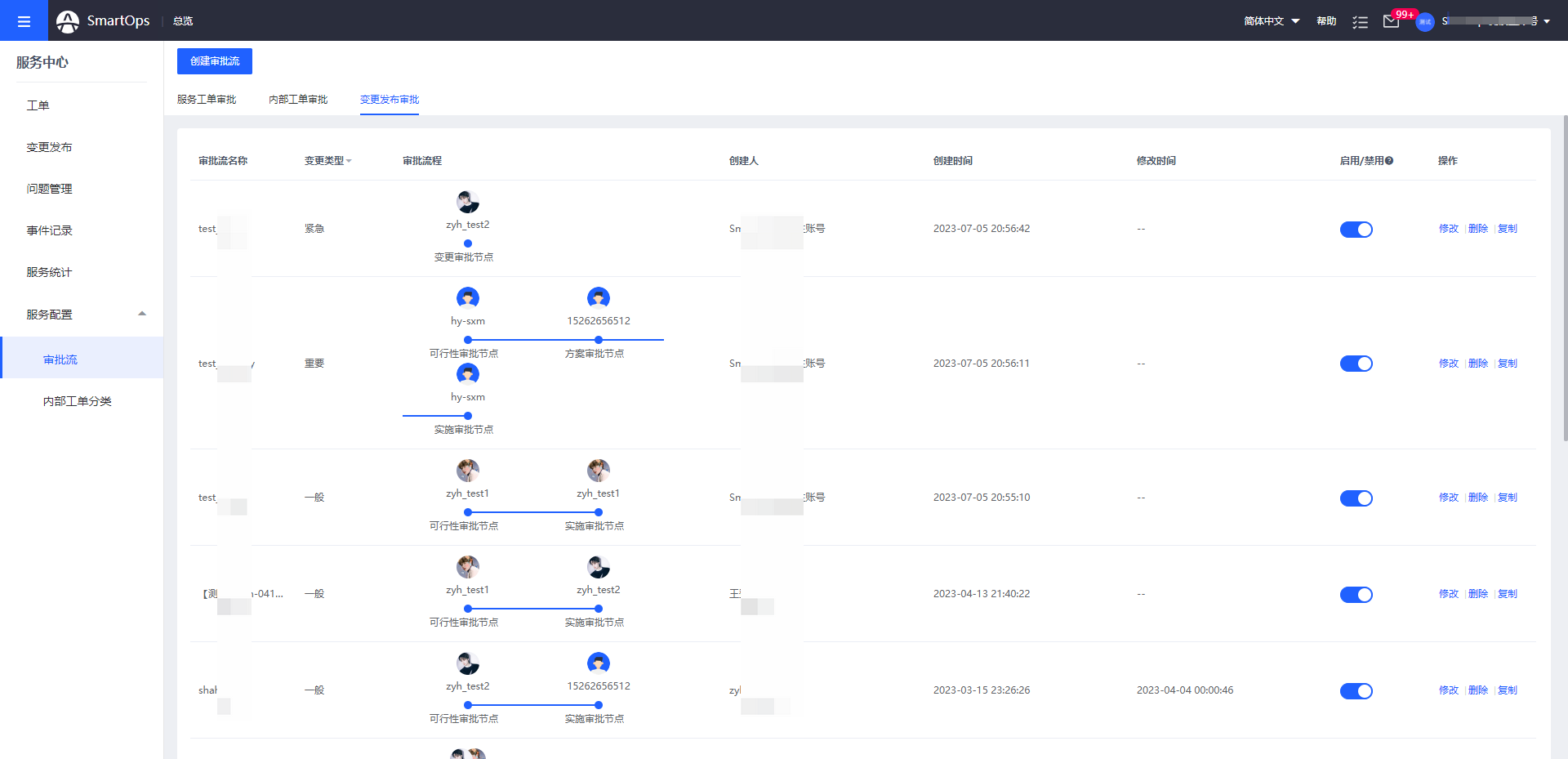
Task: Click 复制 for the 重要 flow
Action: tap(1508, 364)
